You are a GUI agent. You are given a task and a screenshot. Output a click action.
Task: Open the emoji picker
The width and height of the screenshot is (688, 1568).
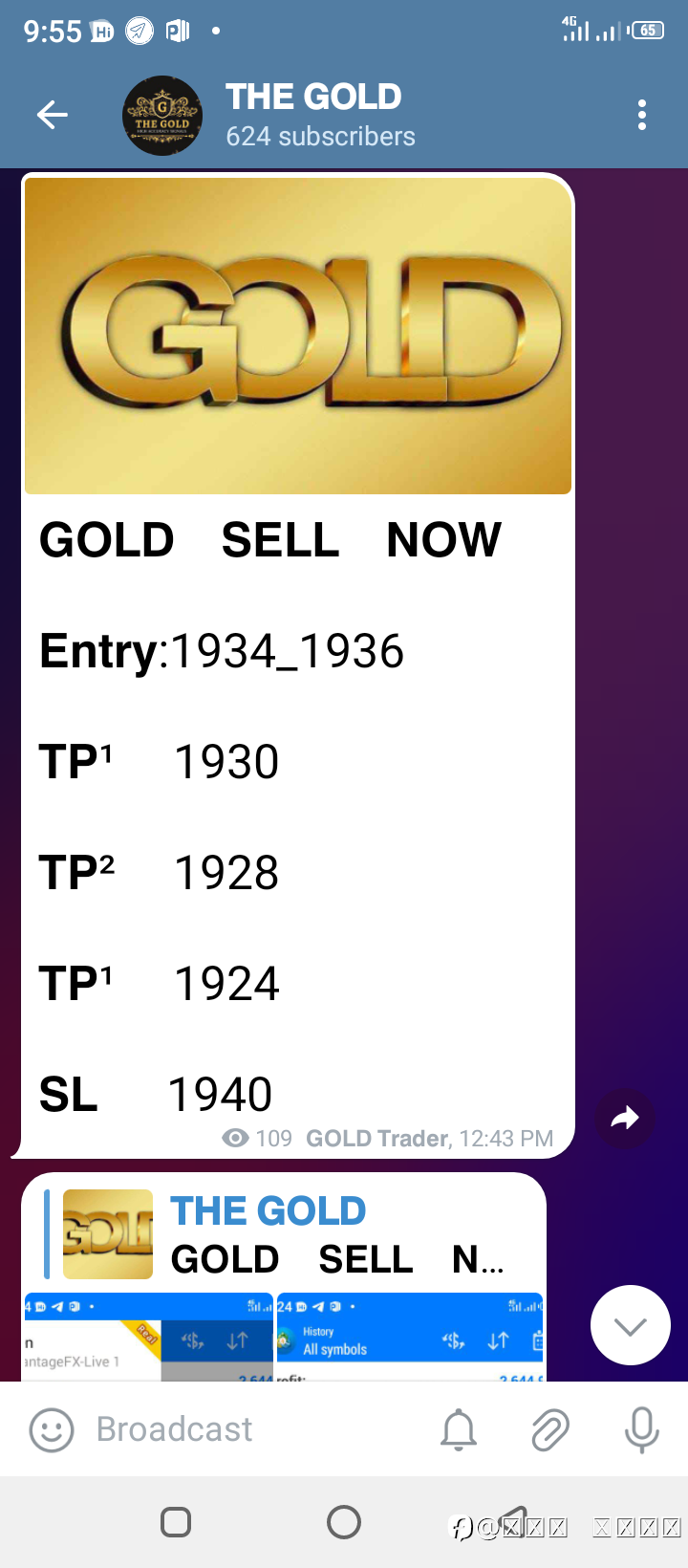click(x=52, y=1430)
